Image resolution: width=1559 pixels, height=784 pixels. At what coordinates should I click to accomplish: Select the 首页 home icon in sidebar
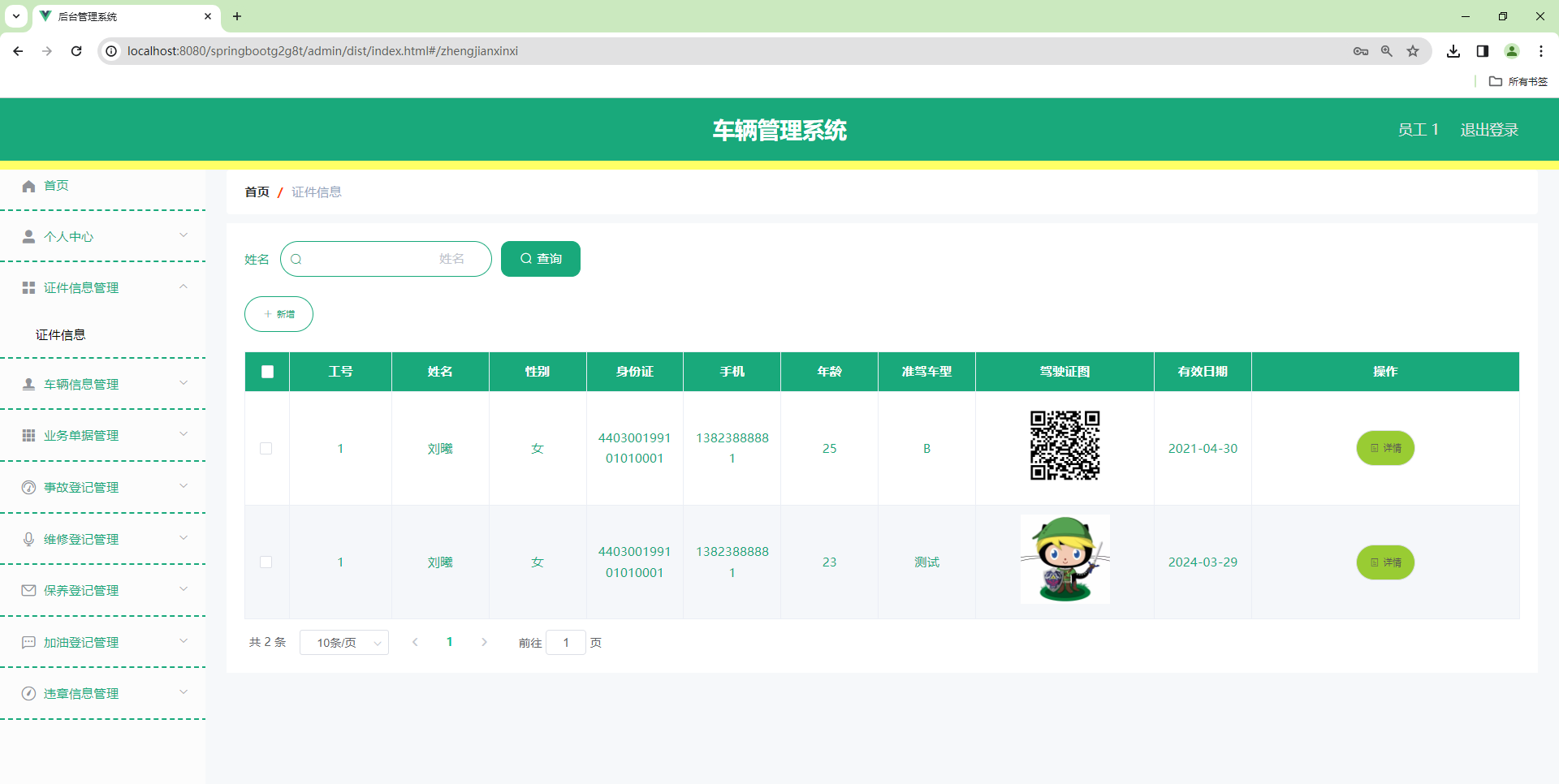click(x=28, y=185)
